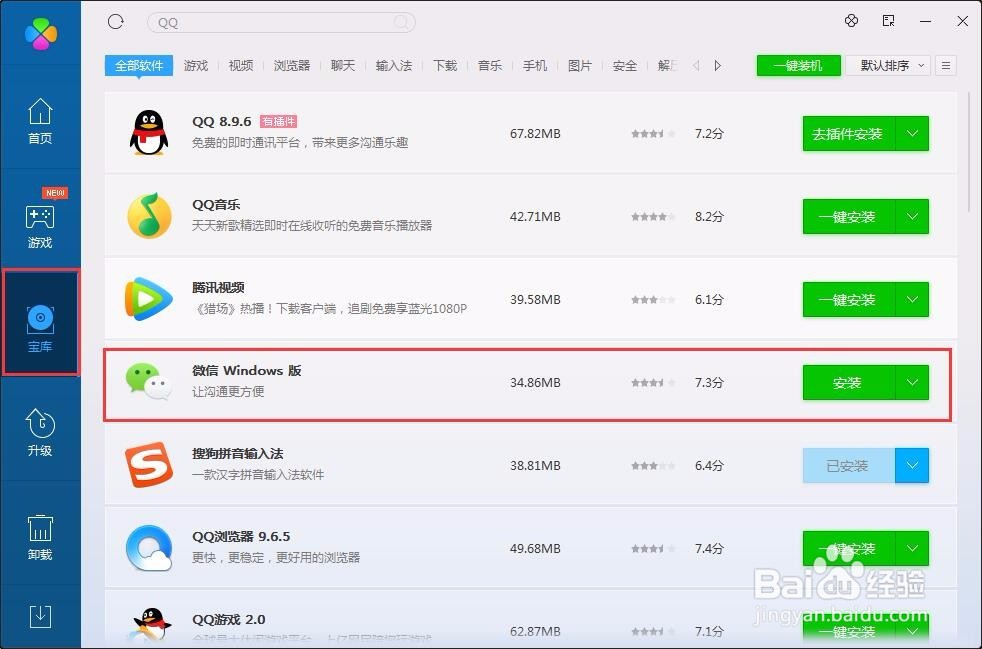Click 一键安装 for QQ浏览器
The height and width of the screenshot is (649, 982).
(x=849, y=549)
